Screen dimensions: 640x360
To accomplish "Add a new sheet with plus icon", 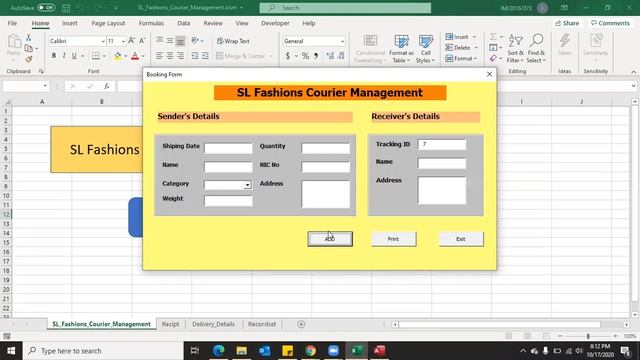I will pos(301,324).
